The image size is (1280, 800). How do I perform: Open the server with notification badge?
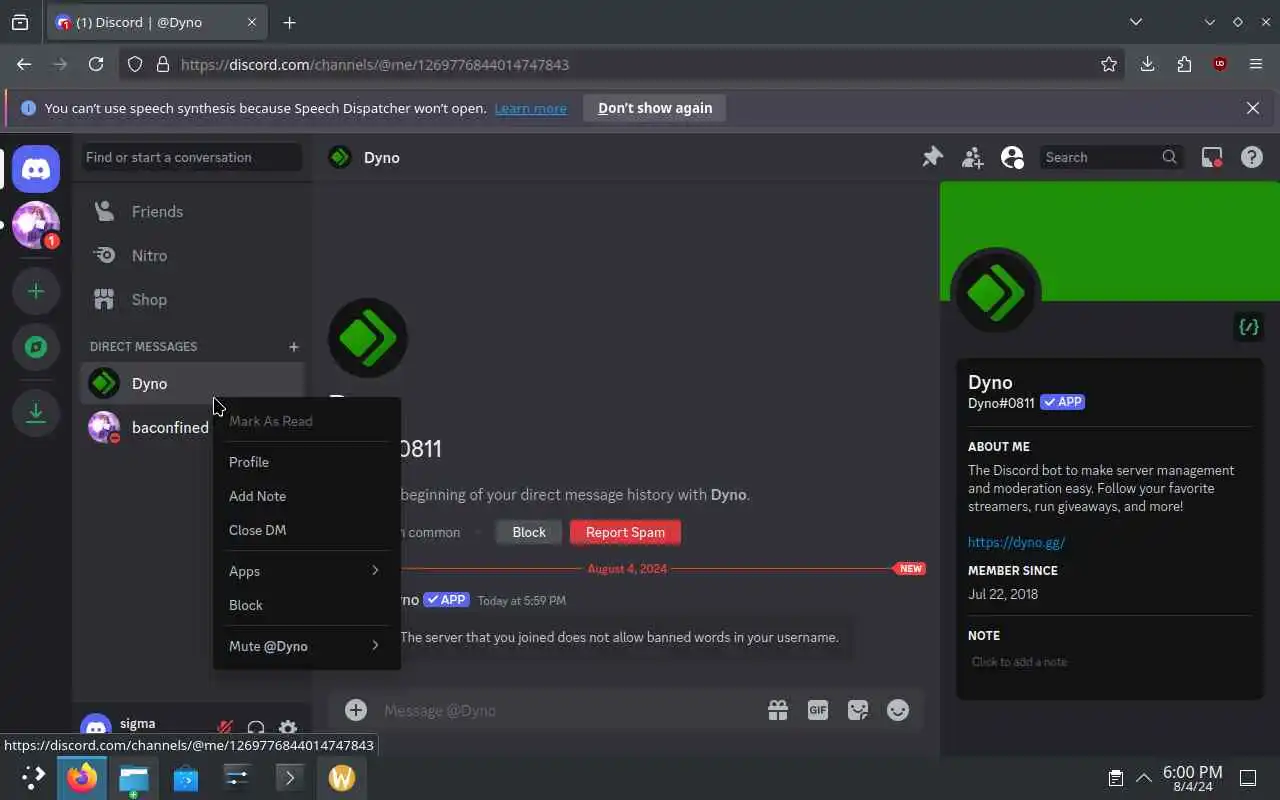point(36,225)
